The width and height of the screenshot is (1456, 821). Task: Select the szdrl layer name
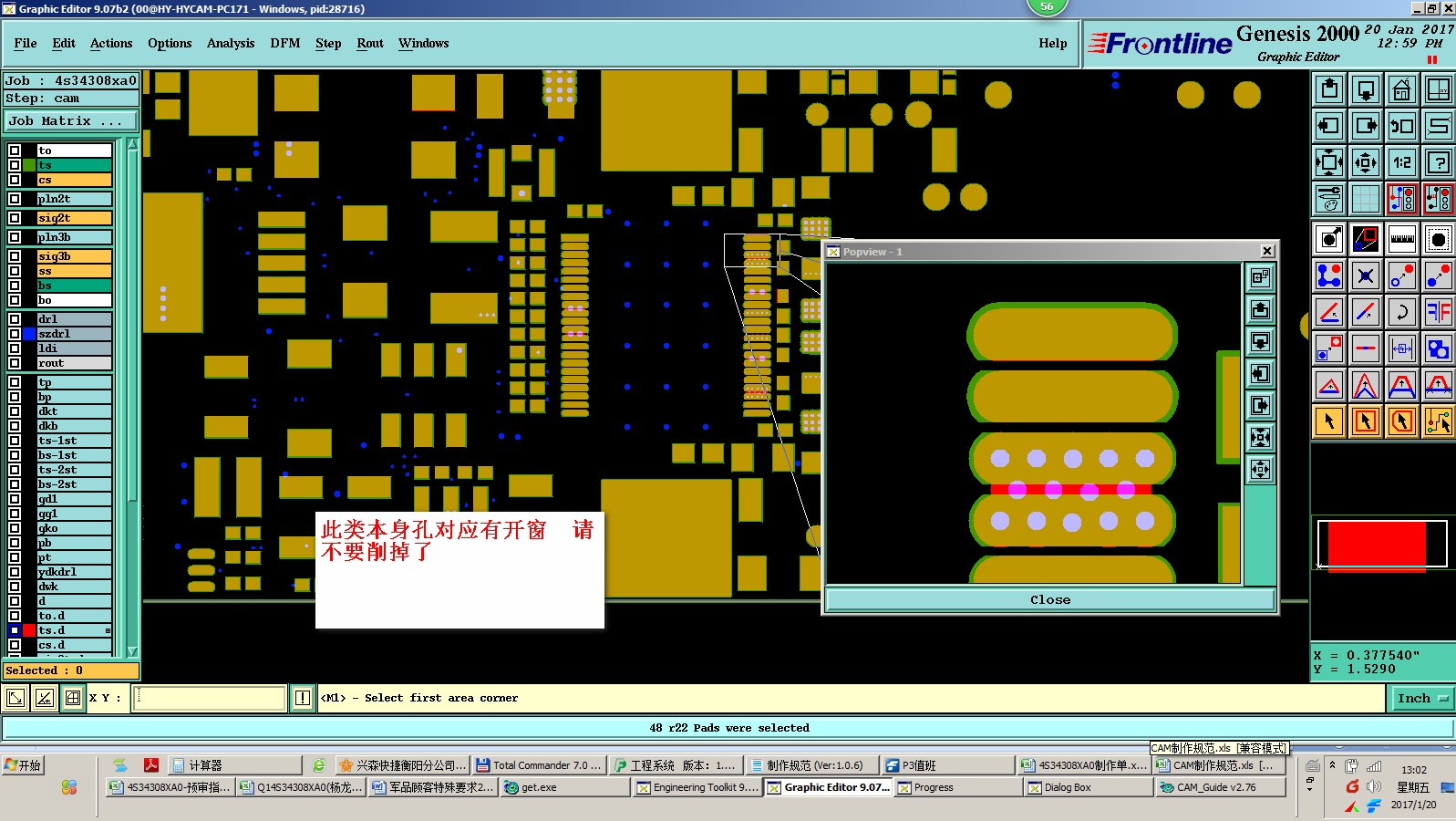coord(74,334)
